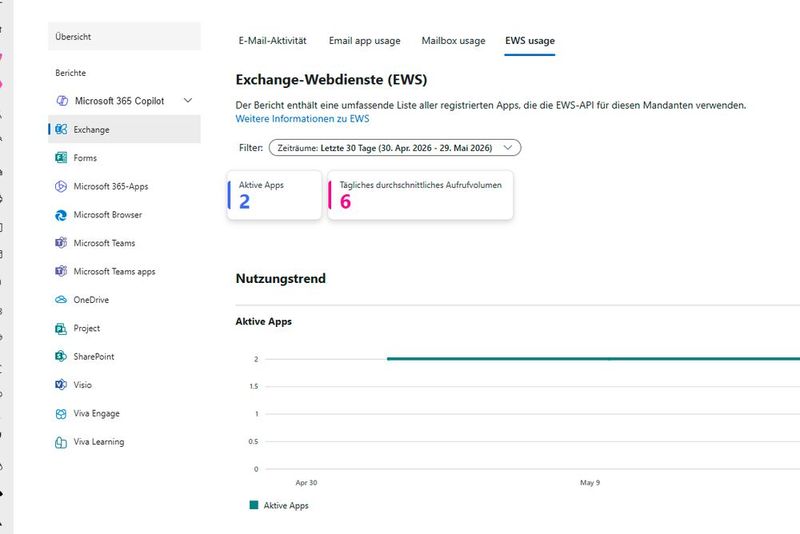The width and height of the screenshot is (800, 534).
Task: Click the teal Aktive Apps legend swatch
Action: 254,505
